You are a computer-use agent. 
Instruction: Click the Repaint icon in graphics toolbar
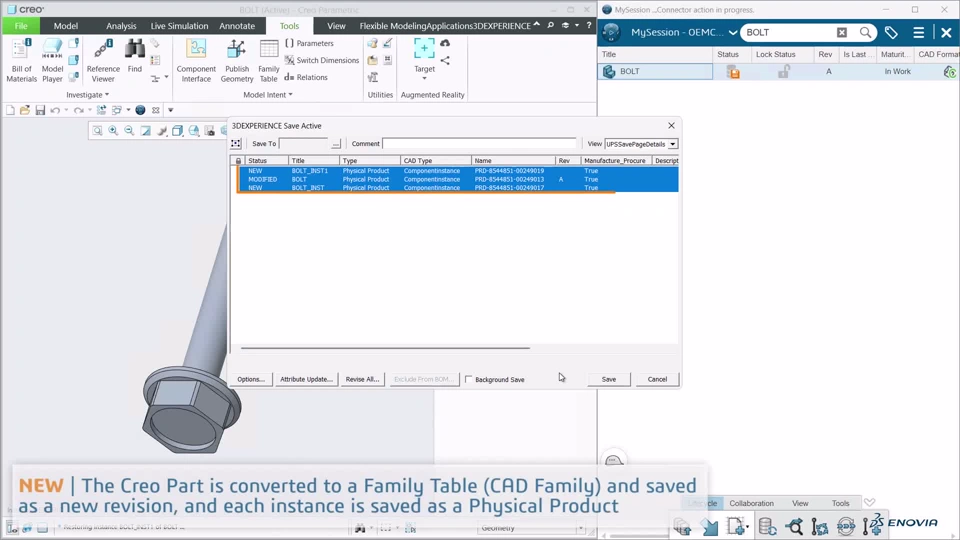click(146, 130)
